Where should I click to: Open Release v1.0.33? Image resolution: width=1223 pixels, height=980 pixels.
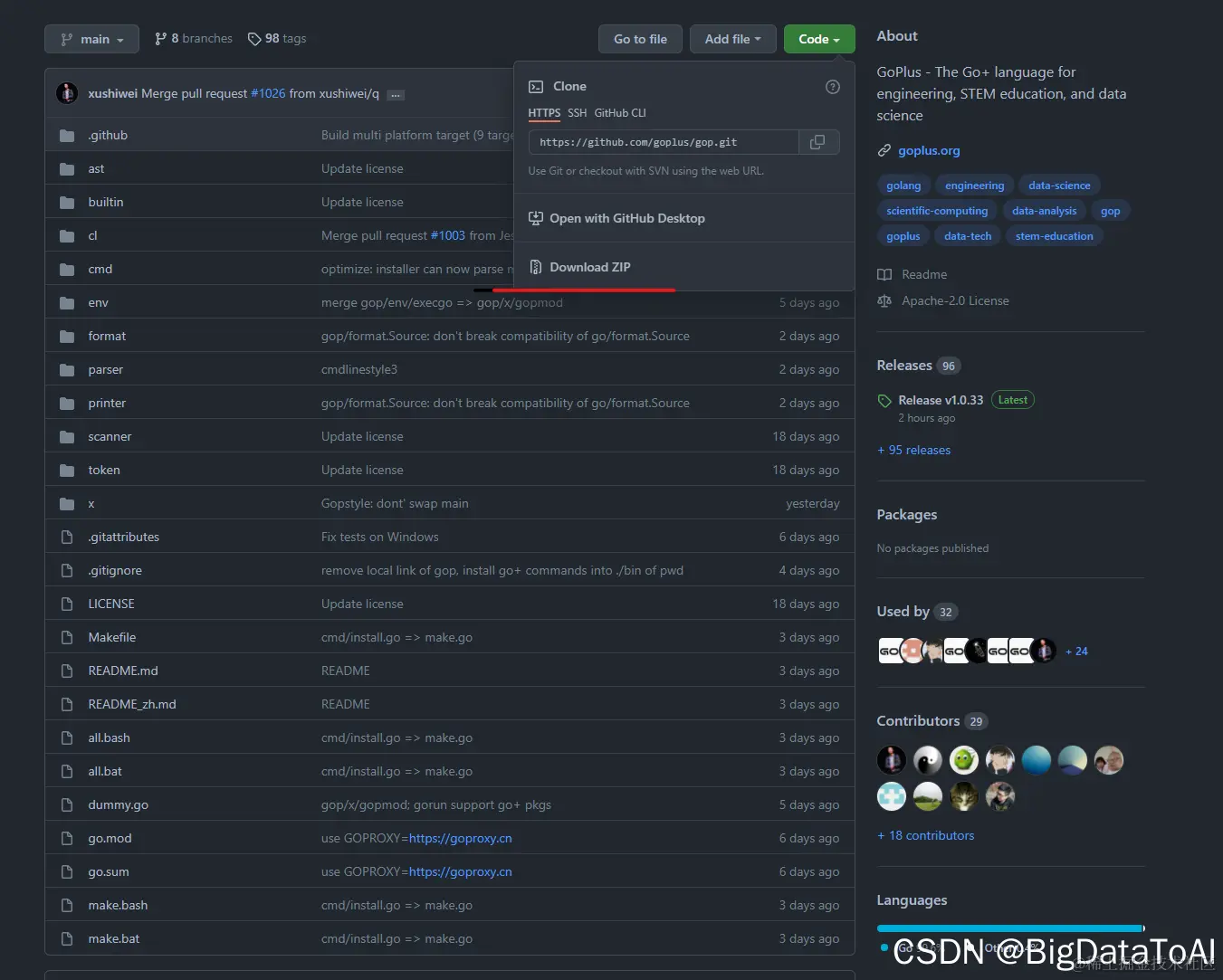tap(941, 400)
